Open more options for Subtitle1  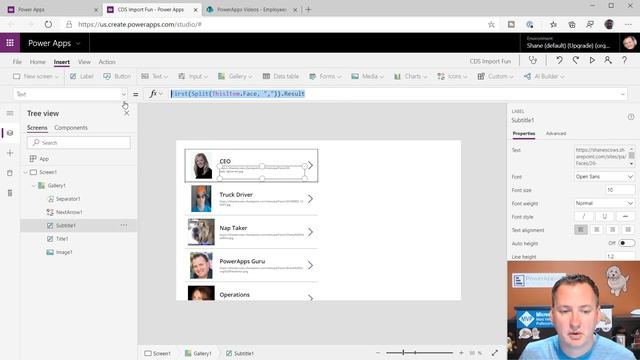[x=124, y=225]
